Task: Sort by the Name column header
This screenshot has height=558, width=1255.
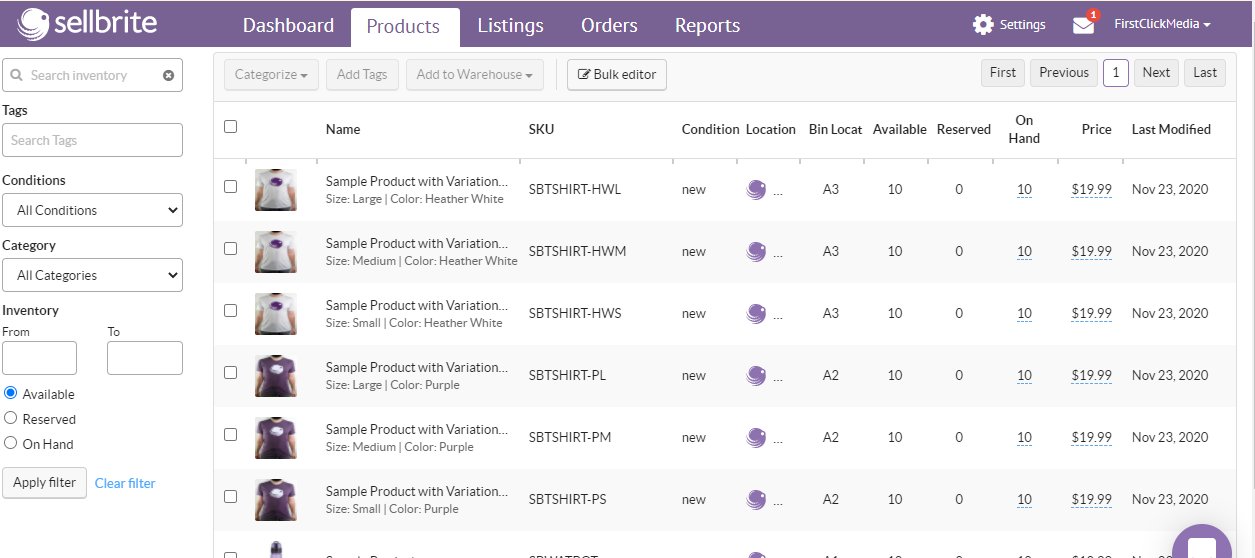Action: 343,129
